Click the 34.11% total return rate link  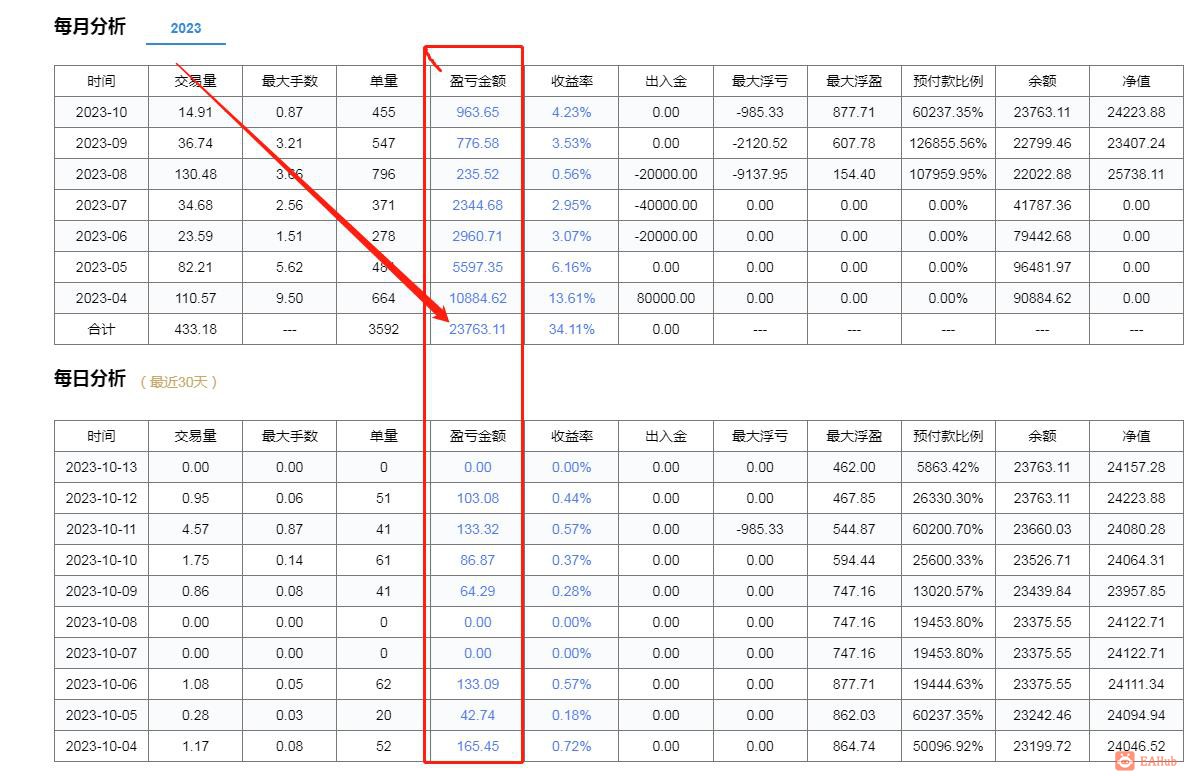click(x=571, y=329)
